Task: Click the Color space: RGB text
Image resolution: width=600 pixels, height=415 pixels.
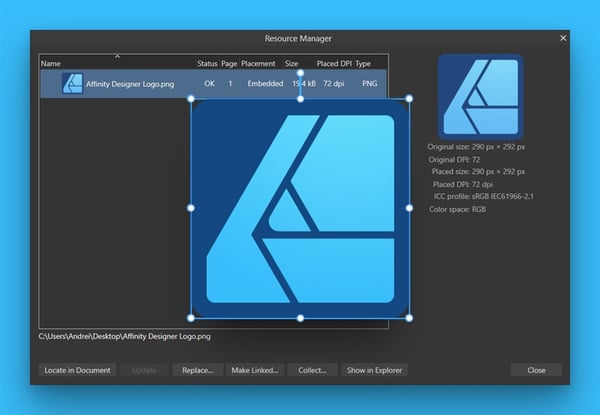Action: click(457, 209)
